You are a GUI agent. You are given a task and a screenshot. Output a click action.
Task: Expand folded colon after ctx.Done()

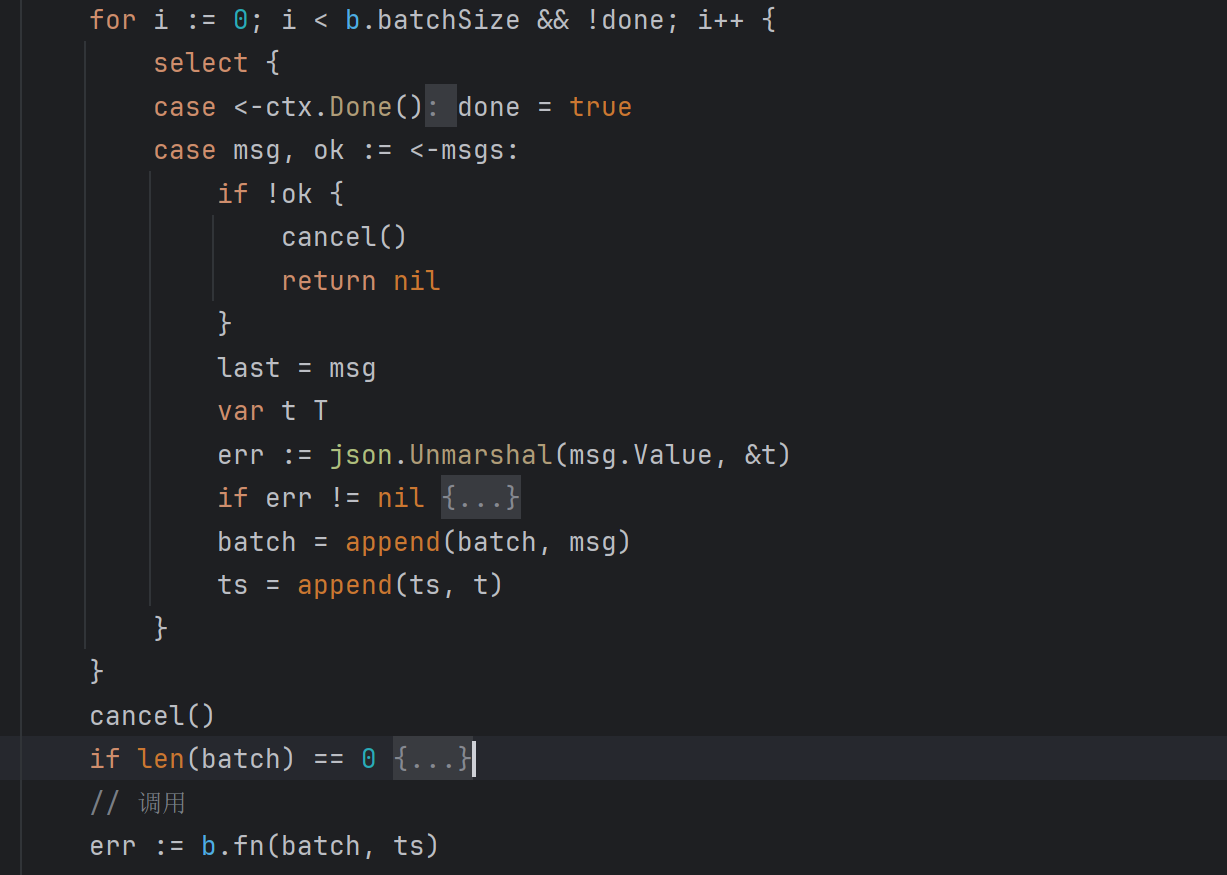tap(441, 106)
